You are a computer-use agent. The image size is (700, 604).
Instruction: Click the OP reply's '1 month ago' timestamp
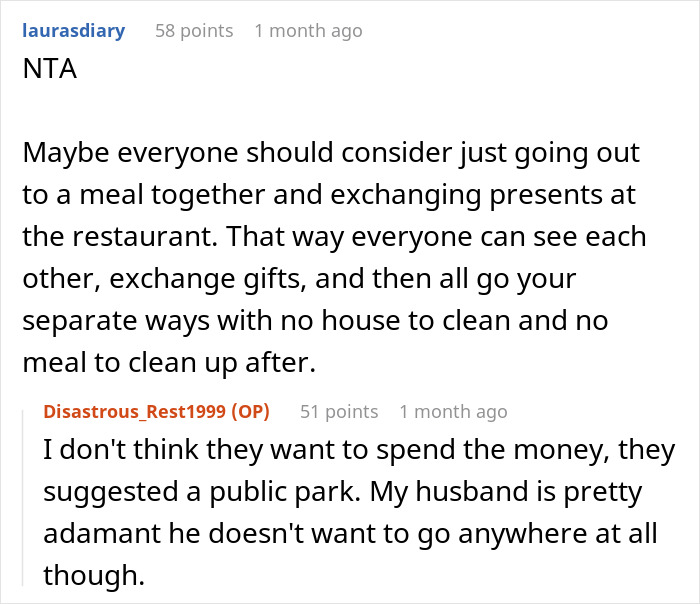click(453, 411)
